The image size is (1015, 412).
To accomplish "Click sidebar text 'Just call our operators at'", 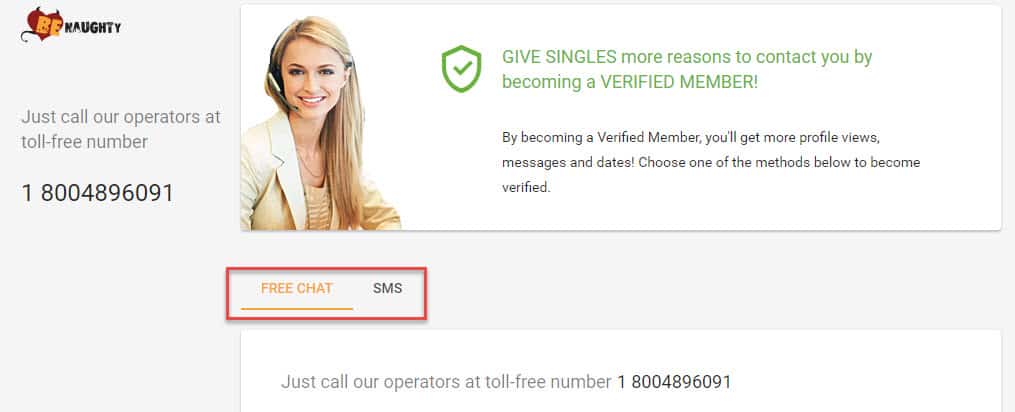I will 121,117.
